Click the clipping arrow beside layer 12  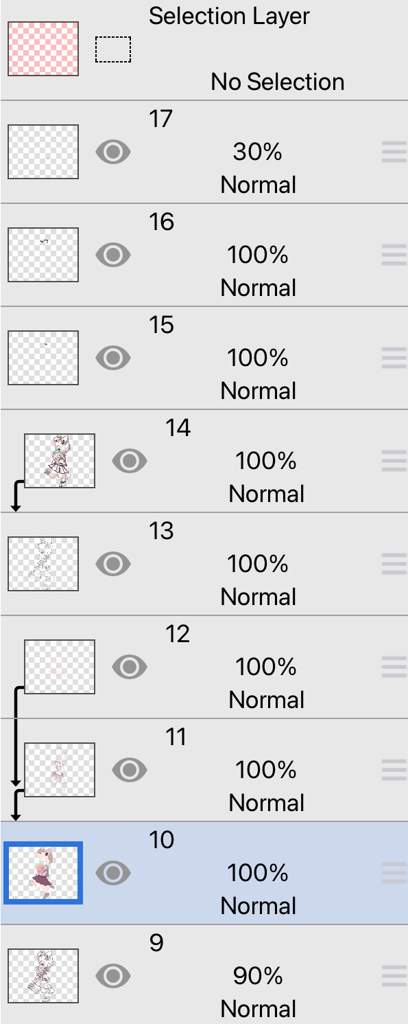(17, 735)
